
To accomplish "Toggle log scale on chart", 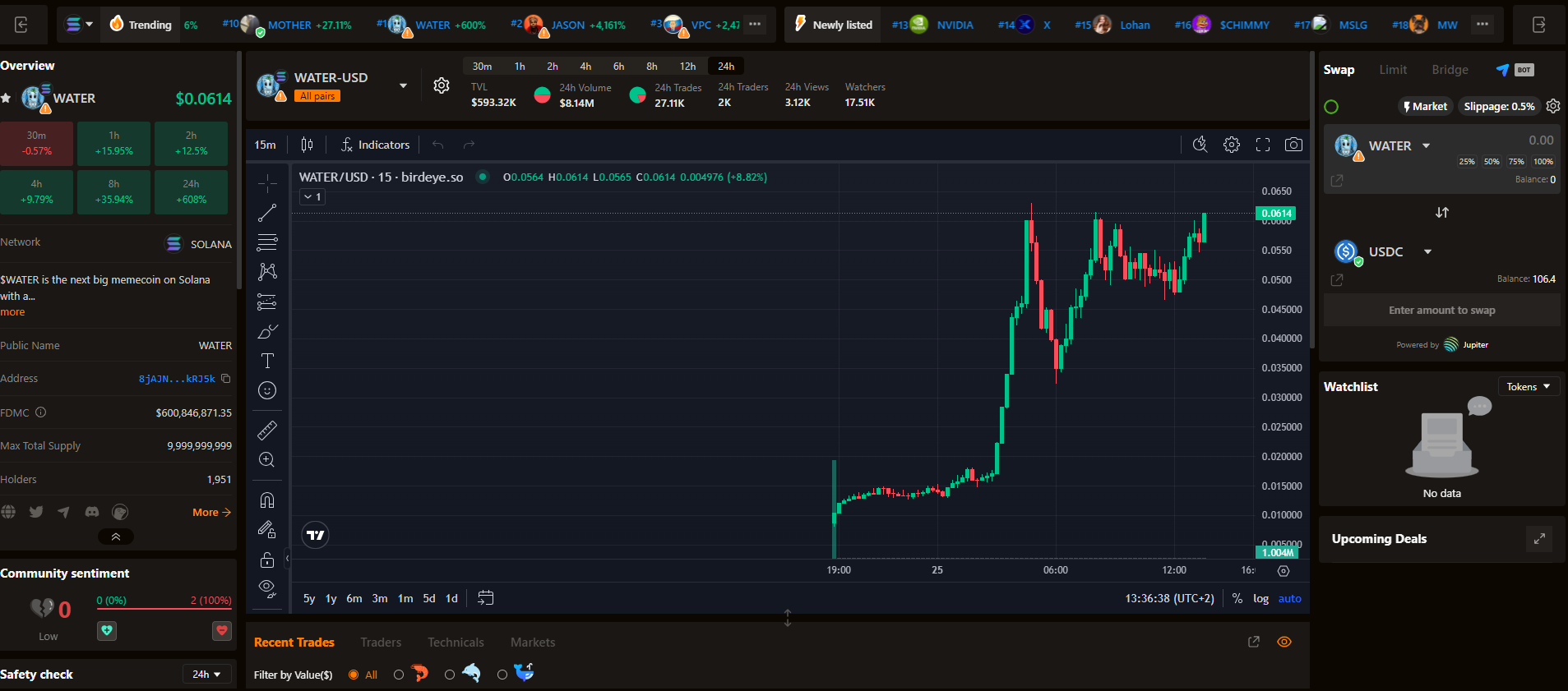I will coord(1260,598).
